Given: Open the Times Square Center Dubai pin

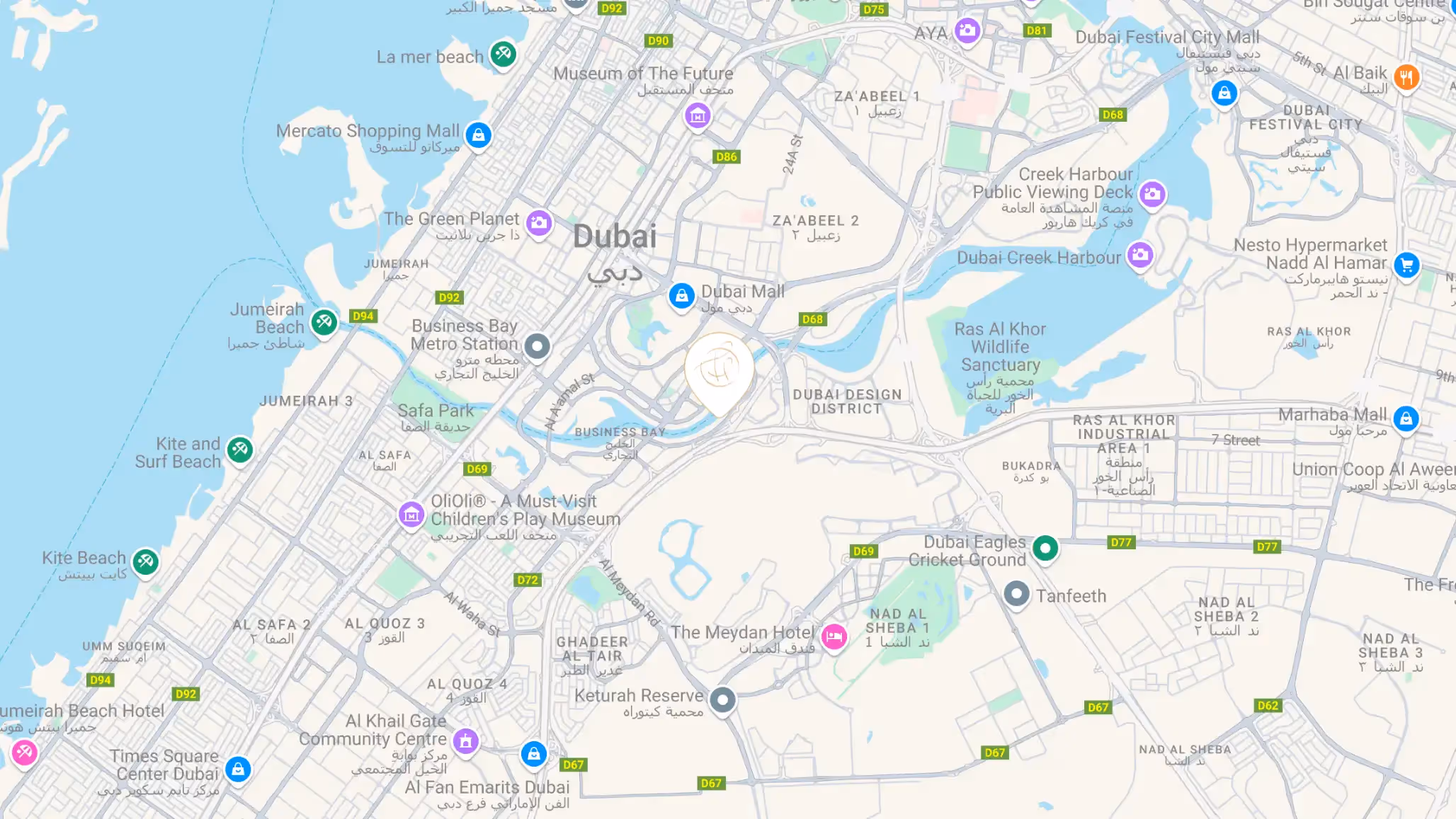Looking at the screenshot, I should pyautogui.click(x=238, y=769).
